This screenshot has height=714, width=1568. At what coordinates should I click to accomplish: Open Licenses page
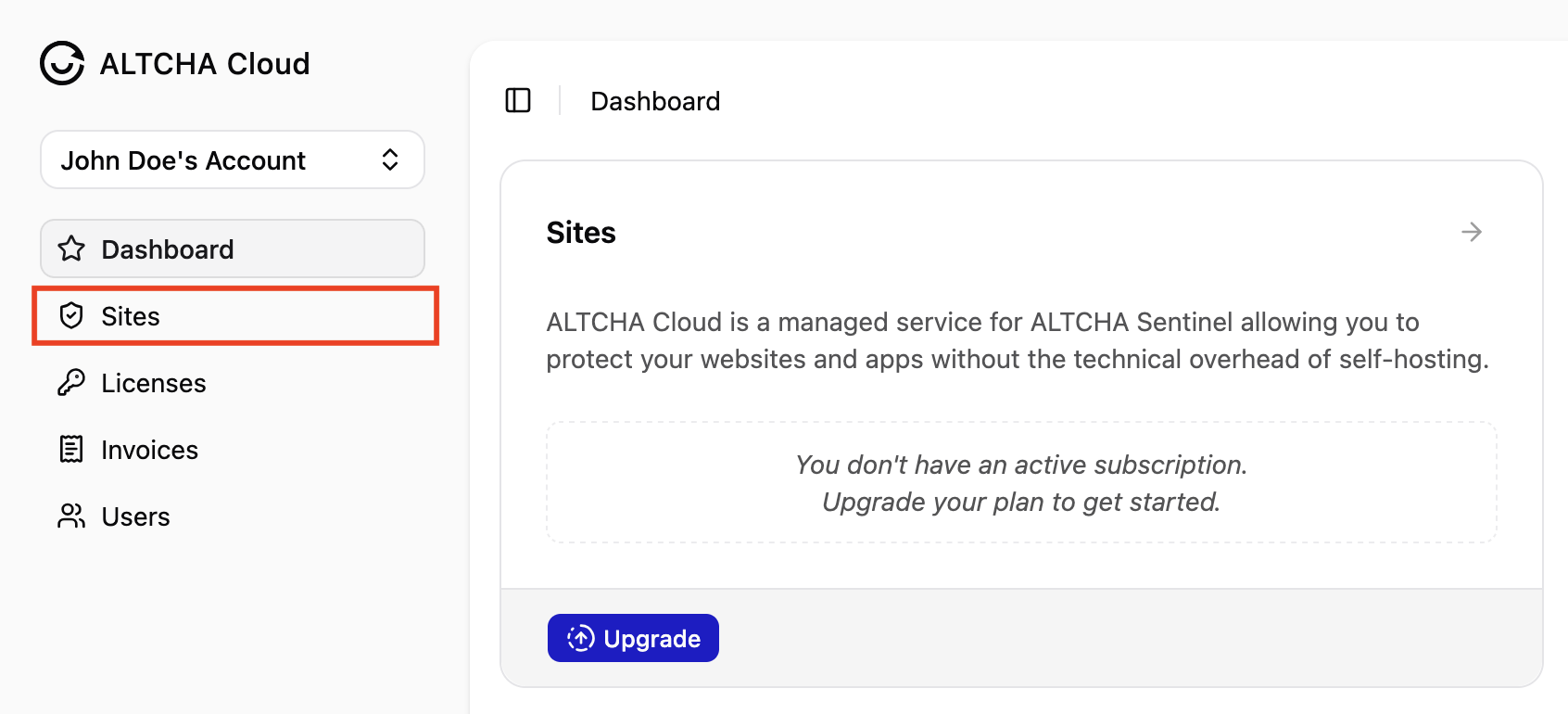pyautogui.click(x=233, y=383)
